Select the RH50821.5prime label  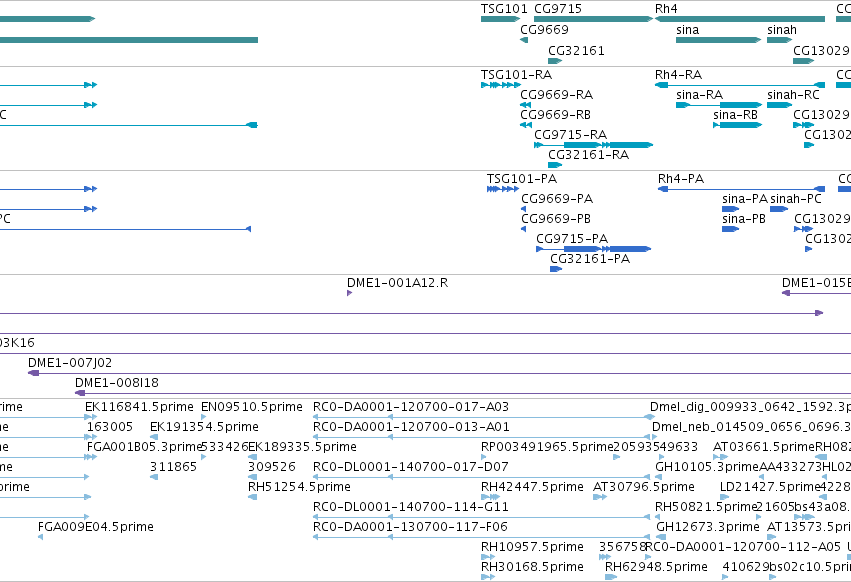point(706,507)
